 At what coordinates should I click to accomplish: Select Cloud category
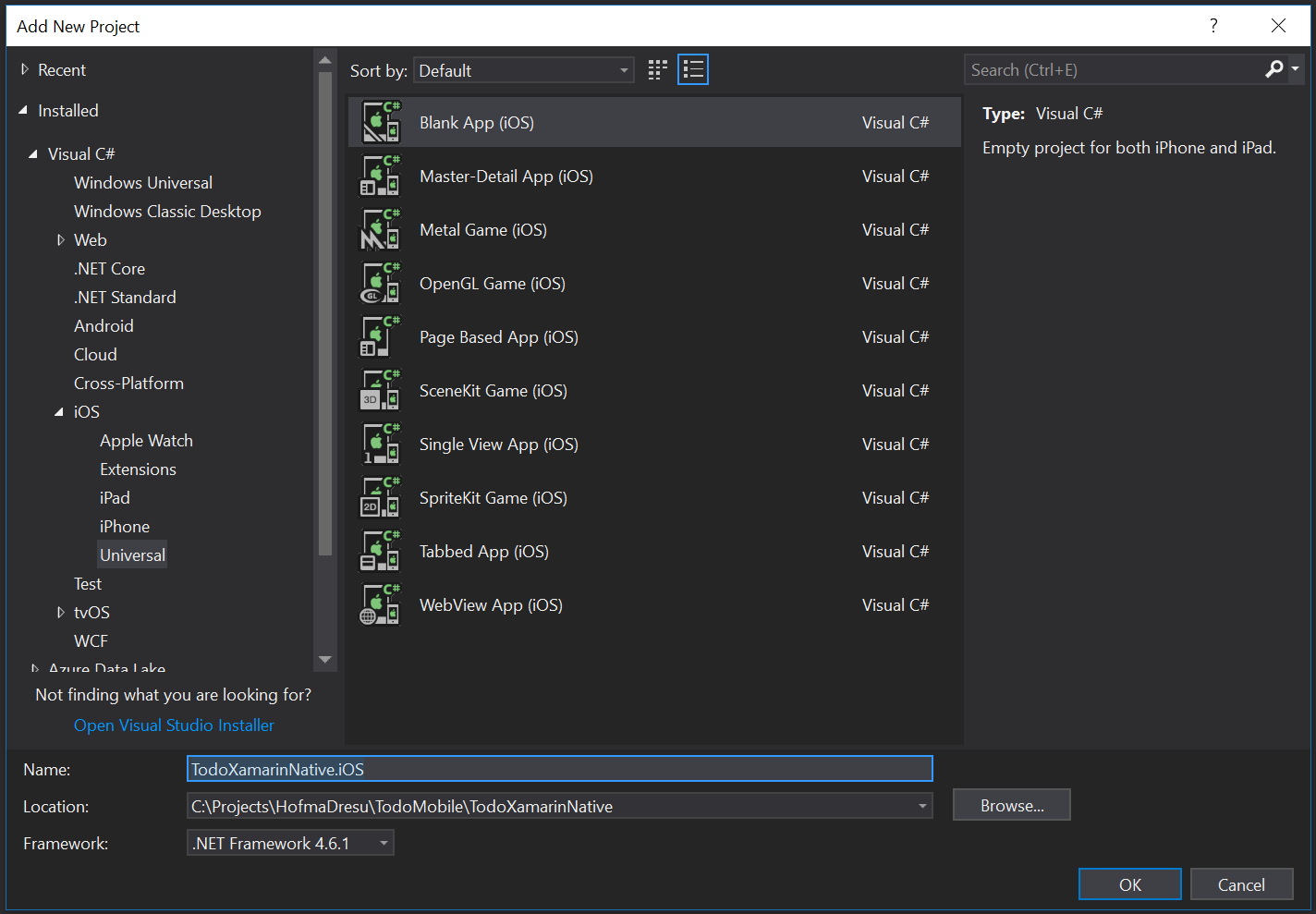tap(95, 355)
